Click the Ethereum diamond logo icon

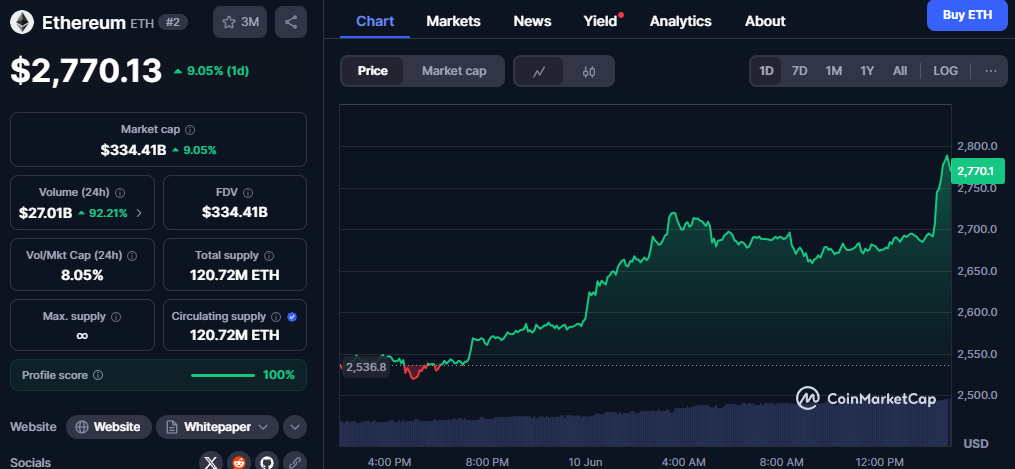pyautogui.click(x=22, y=22)
